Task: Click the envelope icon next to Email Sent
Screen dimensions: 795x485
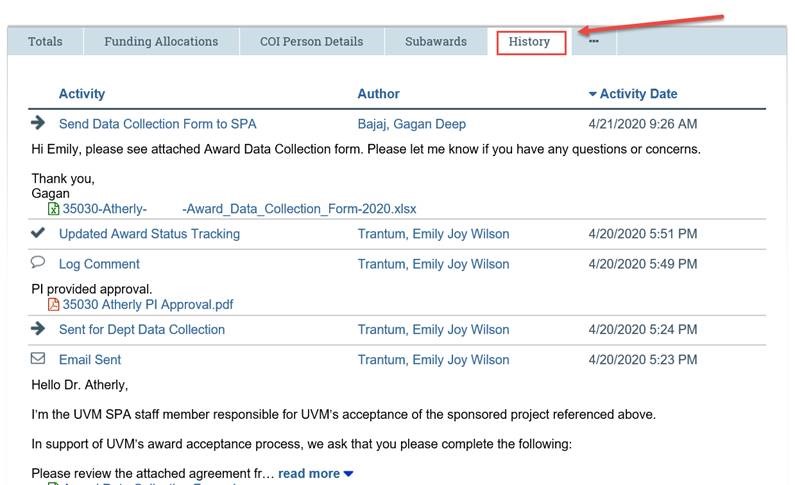Action: 38,358
